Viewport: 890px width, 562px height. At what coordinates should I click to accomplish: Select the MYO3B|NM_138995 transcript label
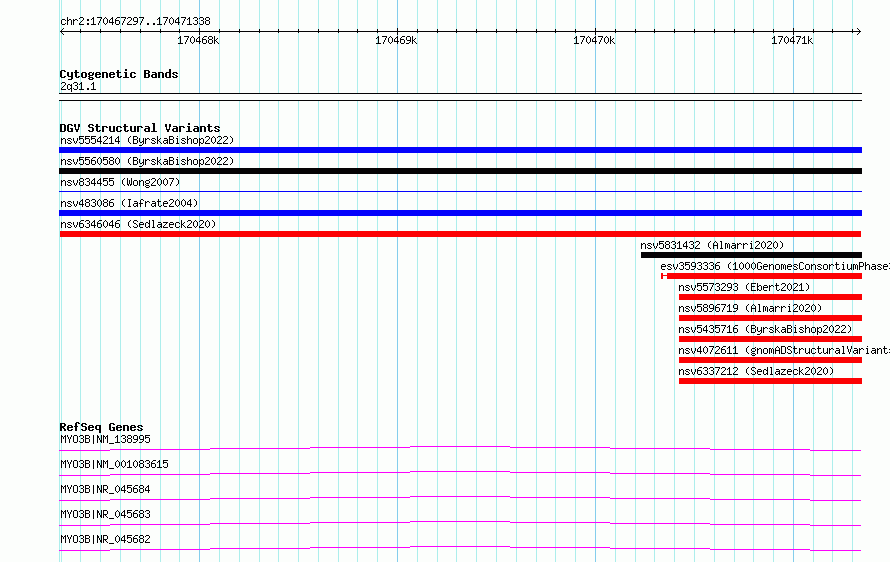pyautogui.click(x=105, y=439)
